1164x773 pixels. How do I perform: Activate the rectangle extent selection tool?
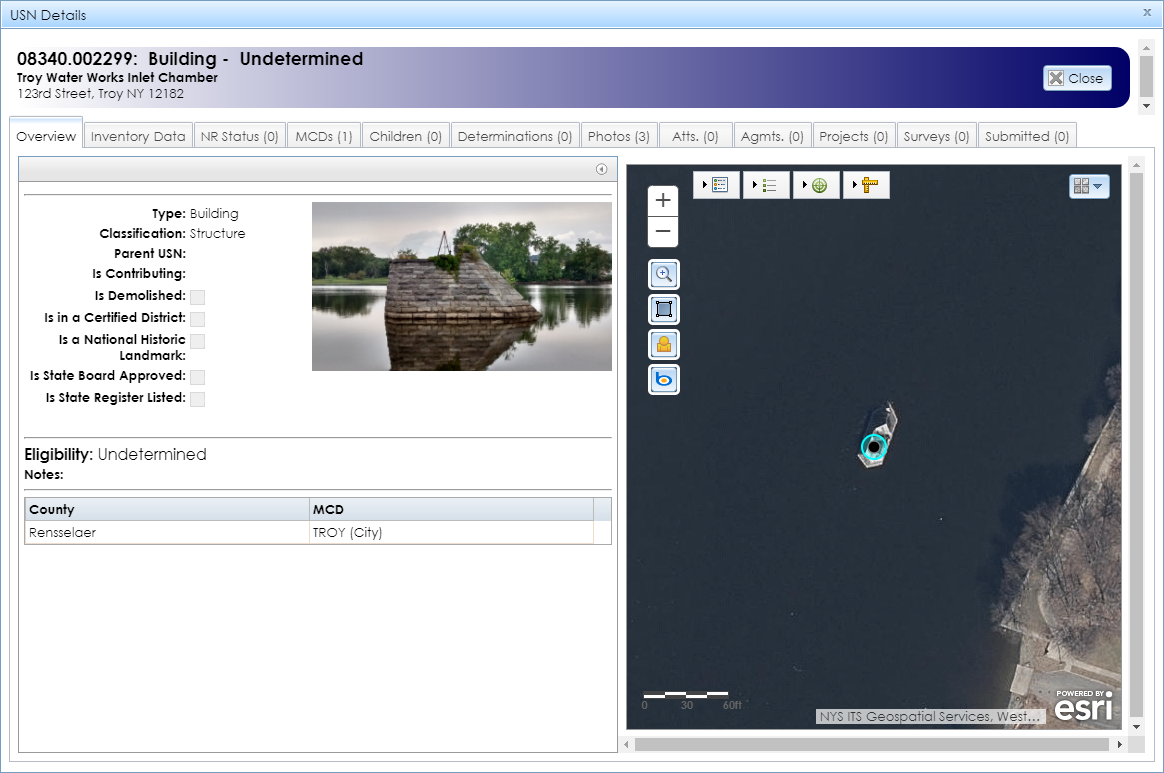663,309
